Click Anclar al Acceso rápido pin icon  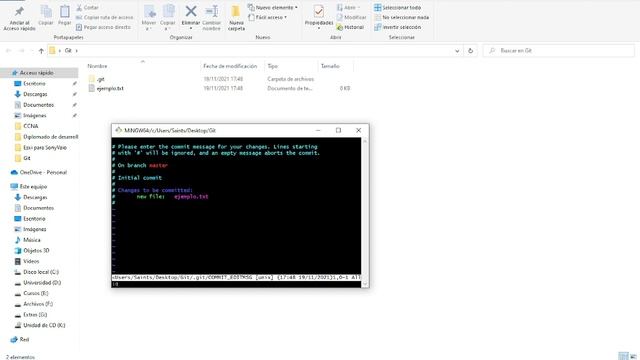[x=19, y=11]
